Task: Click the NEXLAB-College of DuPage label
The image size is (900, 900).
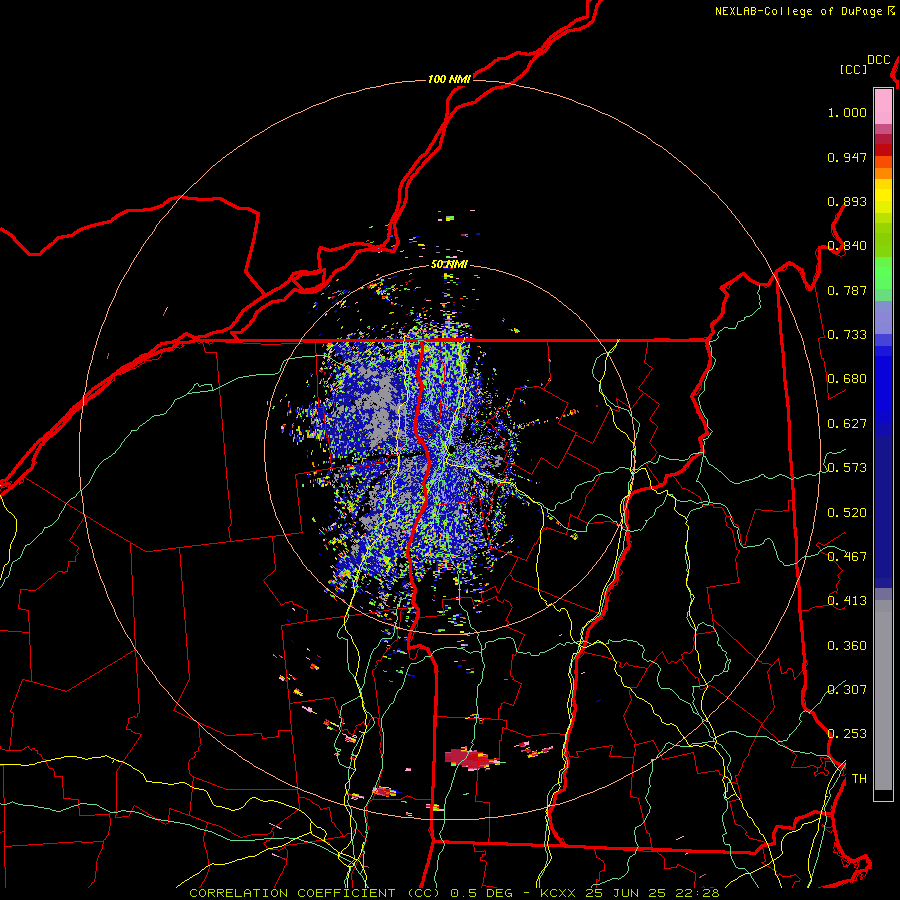Action: (798, 11)
